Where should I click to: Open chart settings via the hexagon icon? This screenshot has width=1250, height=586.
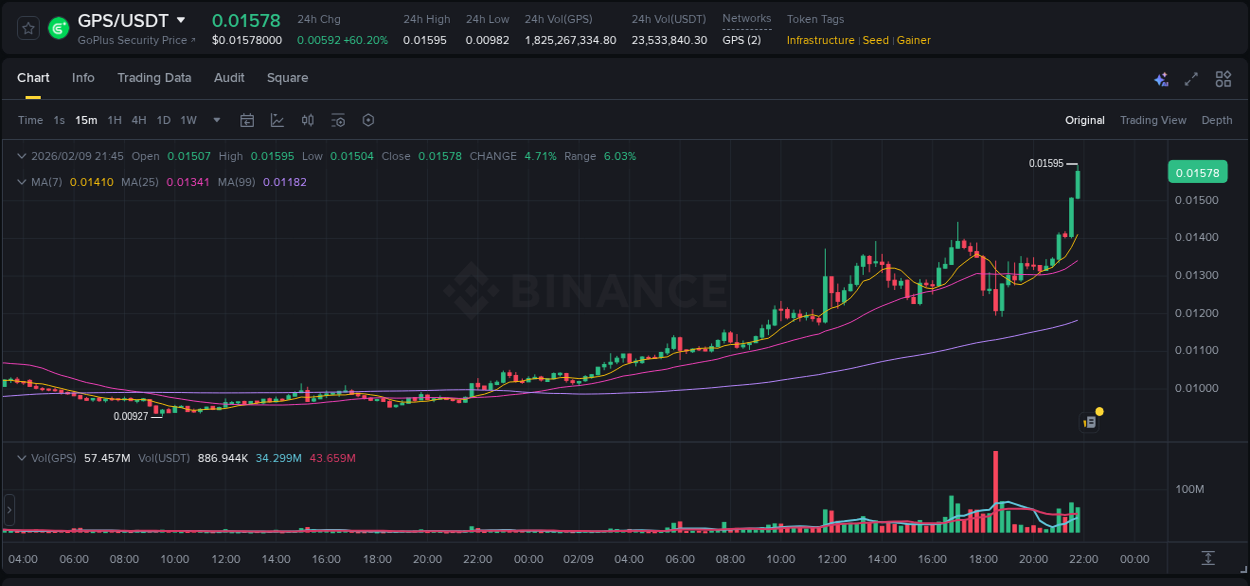click(x=368, y=119)
